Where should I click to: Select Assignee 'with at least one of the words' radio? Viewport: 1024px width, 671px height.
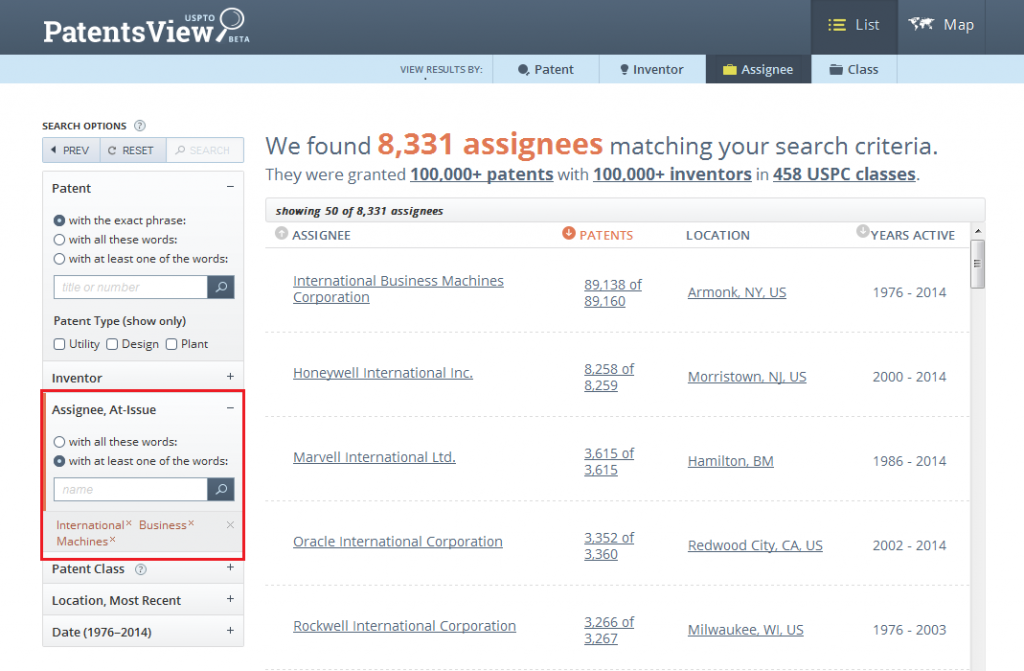(x=59, y=461)
